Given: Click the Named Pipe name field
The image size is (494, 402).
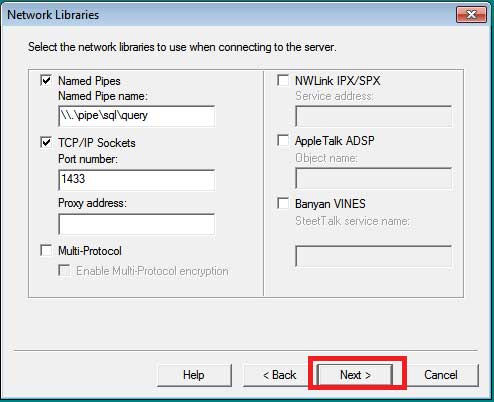Looking at the screenshot, I should (x=137, y=116).
